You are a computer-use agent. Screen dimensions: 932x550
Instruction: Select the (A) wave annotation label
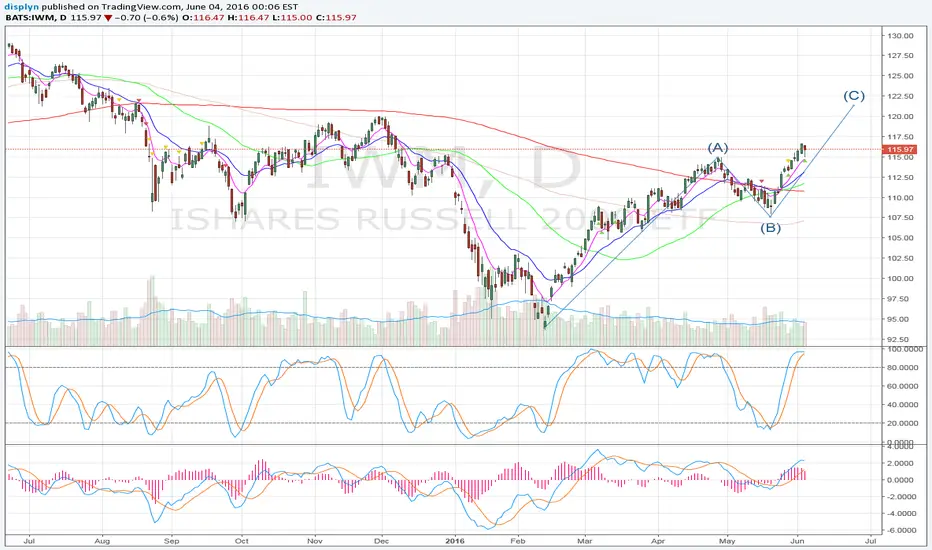[x=717, y=147]
